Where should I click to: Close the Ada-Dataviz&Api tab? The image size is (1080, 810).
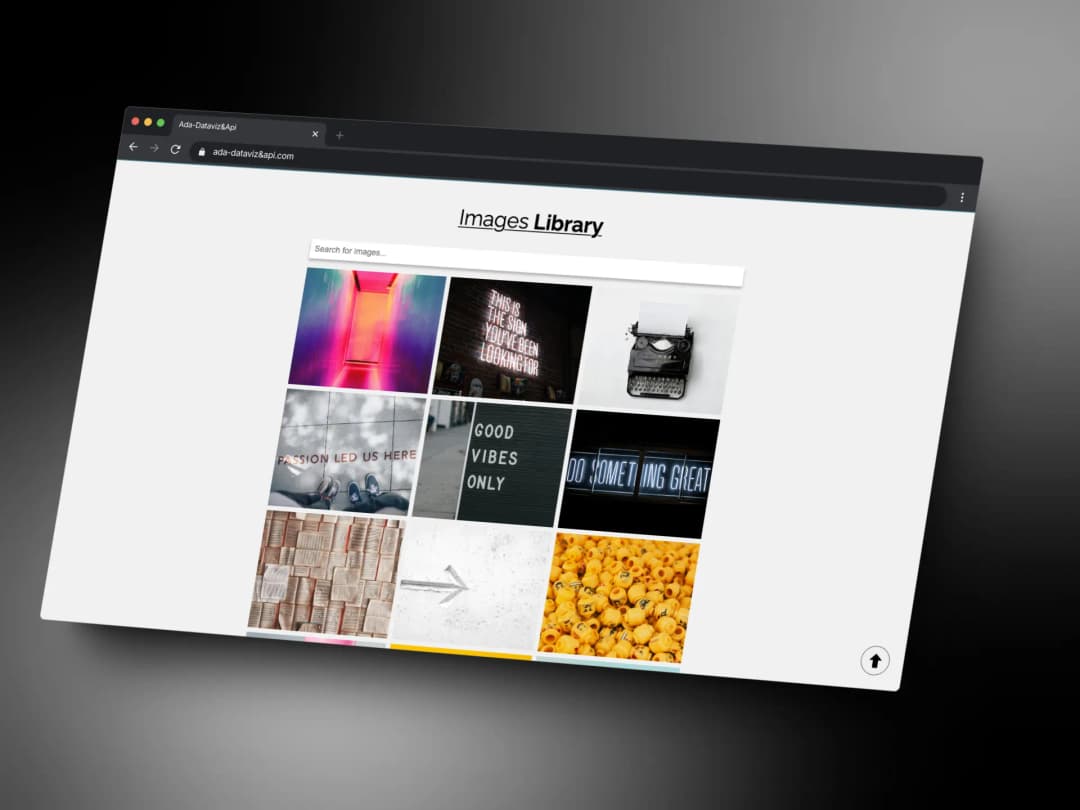[x=315, y=133]
